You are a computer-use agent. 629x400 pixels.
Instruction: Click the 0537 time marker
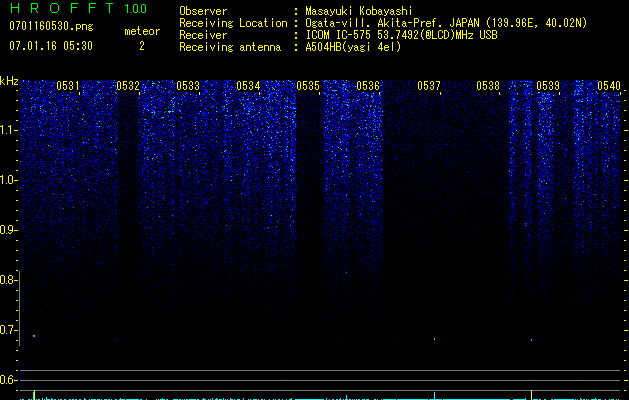pyautogui.click(x=429, y=86)
